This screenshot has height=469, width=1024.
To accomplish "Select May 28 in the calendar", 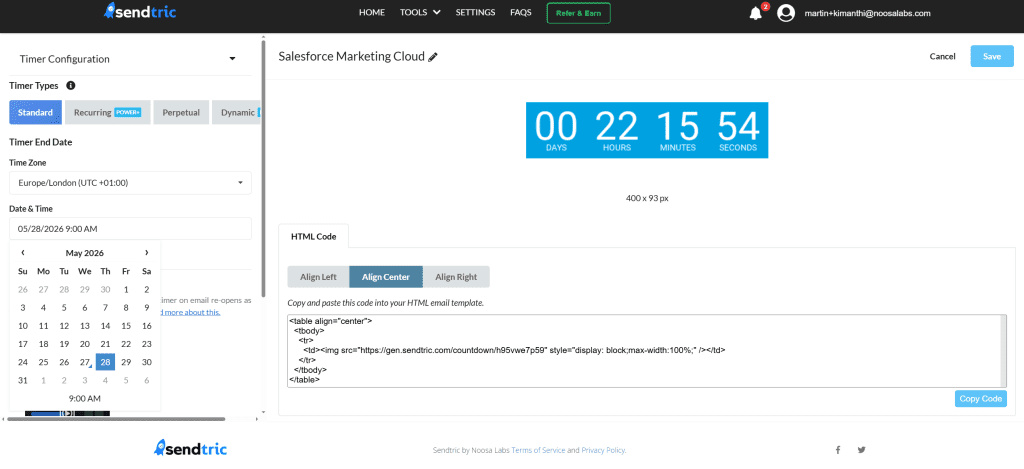I will coord(105,362).
